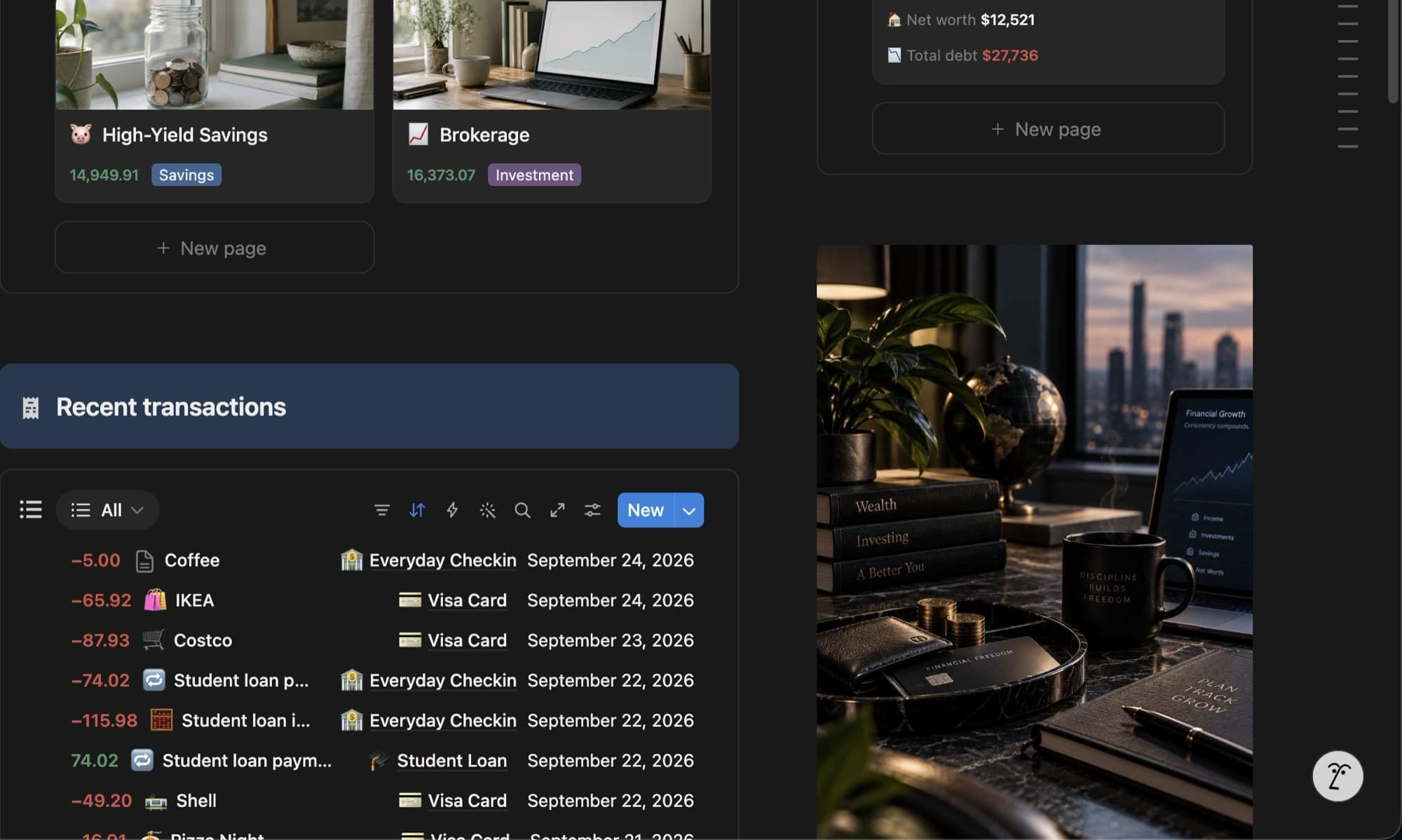The image size is (1402, 840).
Task: Open the Student loan i... transaction row
Action: point(382,720)
